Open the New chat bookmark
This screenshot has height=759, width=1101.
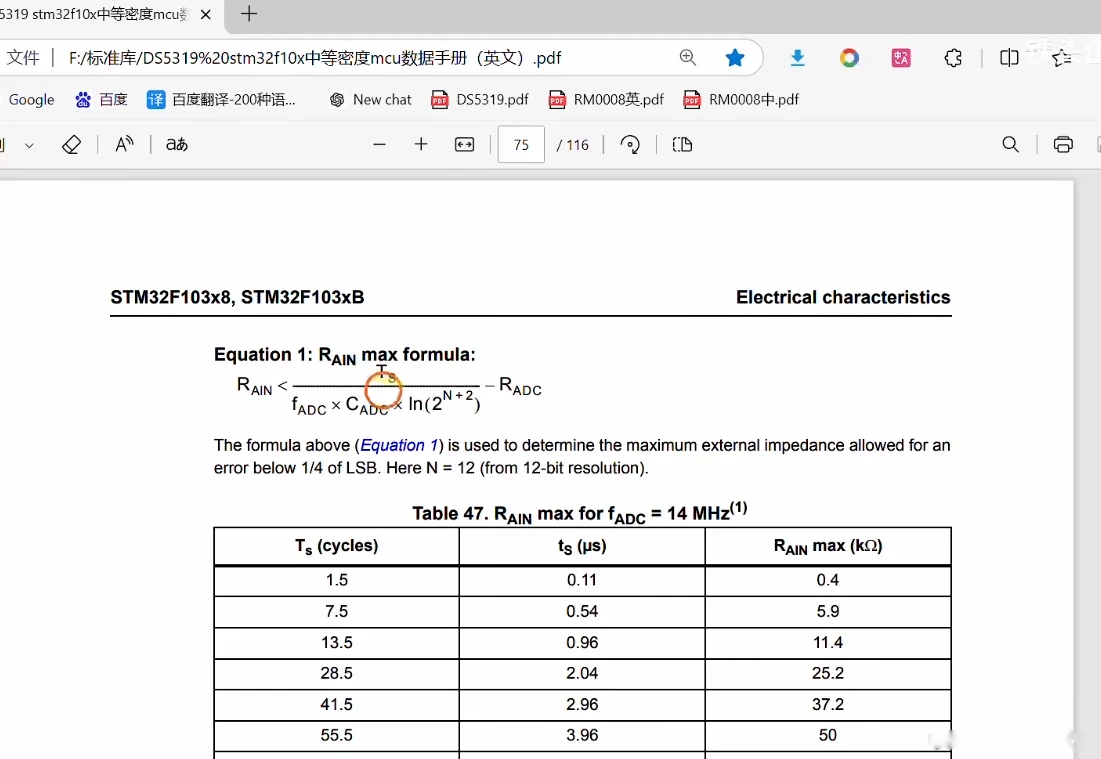point(371,100)
